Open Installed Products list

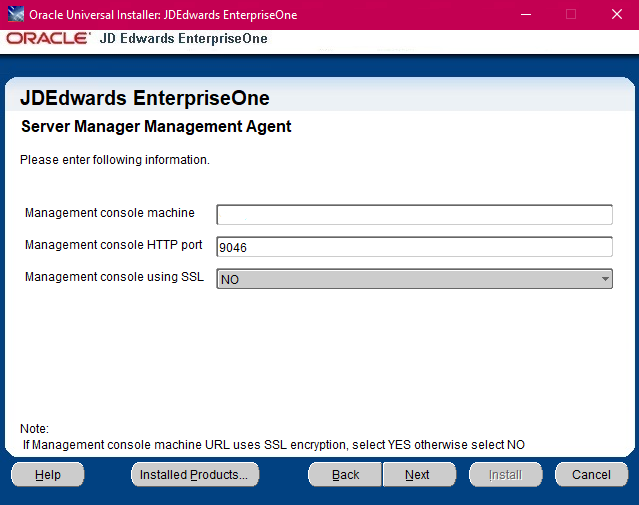195,474
